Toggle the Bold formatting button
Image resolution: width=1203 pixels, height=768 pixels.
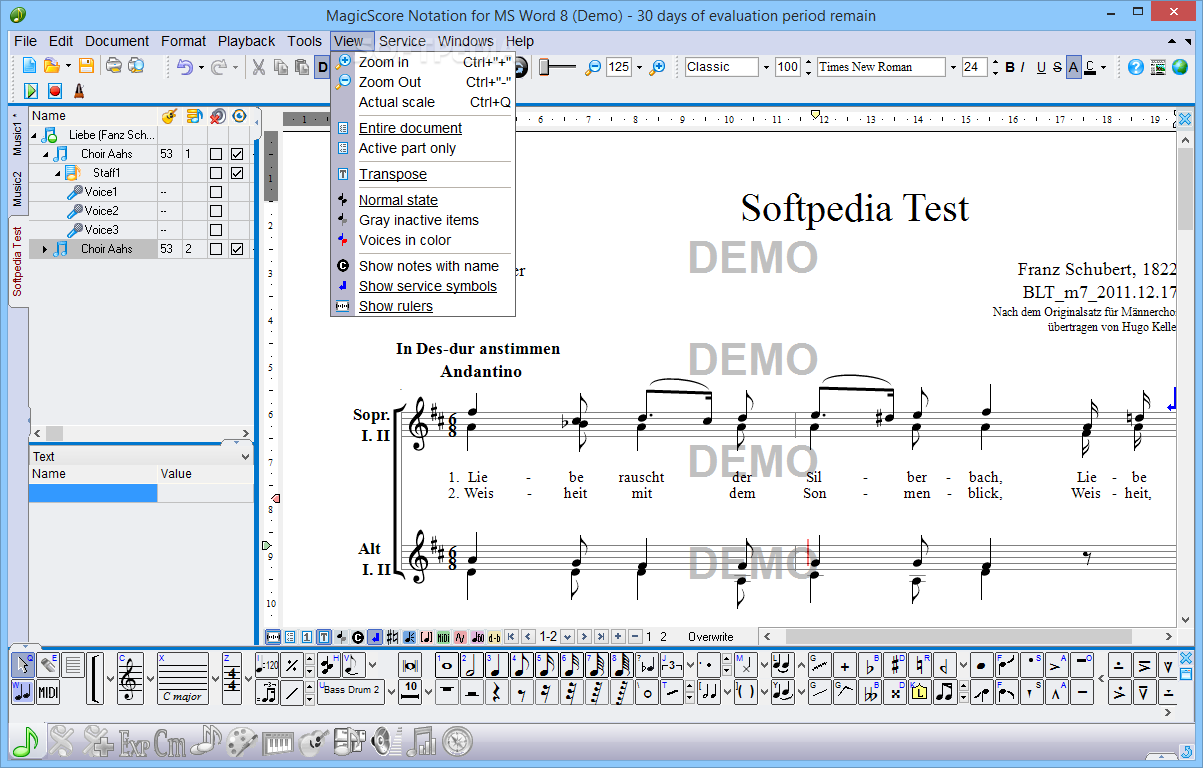pos(1010,67)
